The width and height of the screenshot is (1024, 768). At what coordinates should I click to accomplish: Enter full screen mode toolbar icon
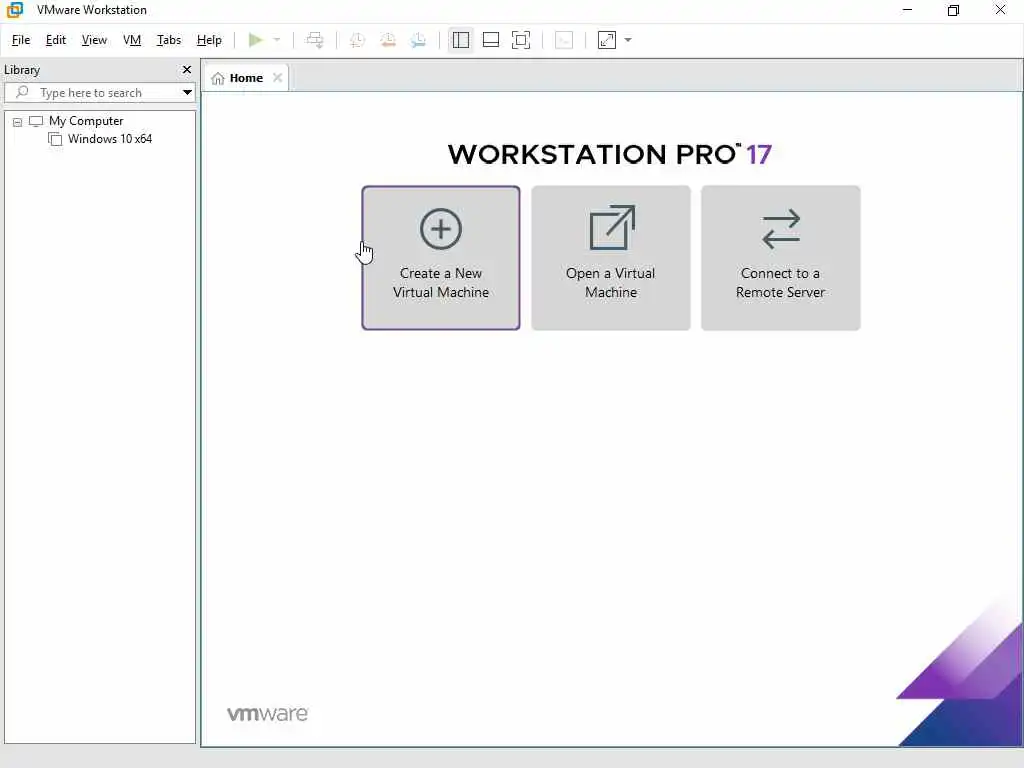tap(520, 40)
